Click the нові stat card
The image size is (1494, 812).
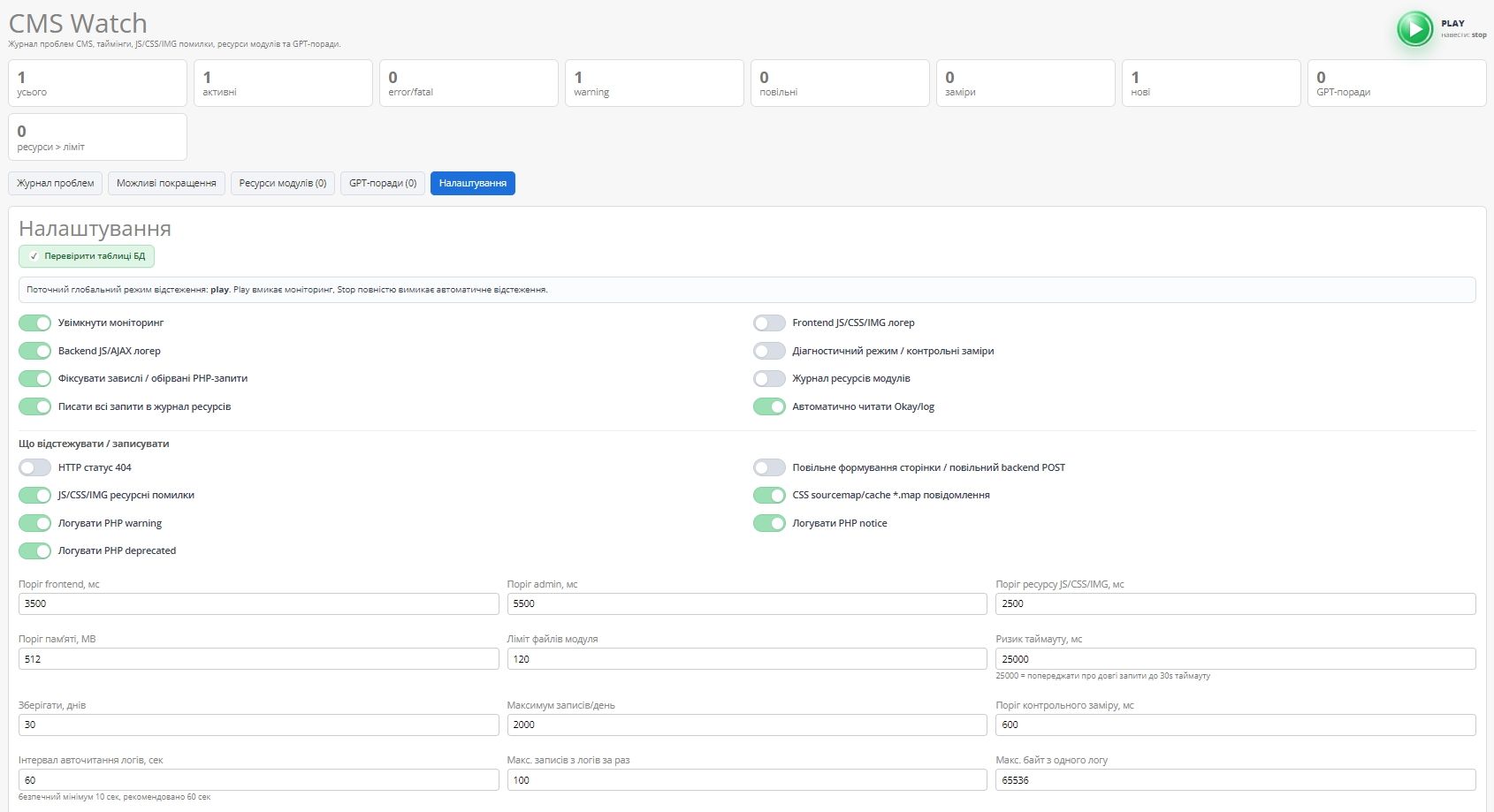[x=1211, y=83]
